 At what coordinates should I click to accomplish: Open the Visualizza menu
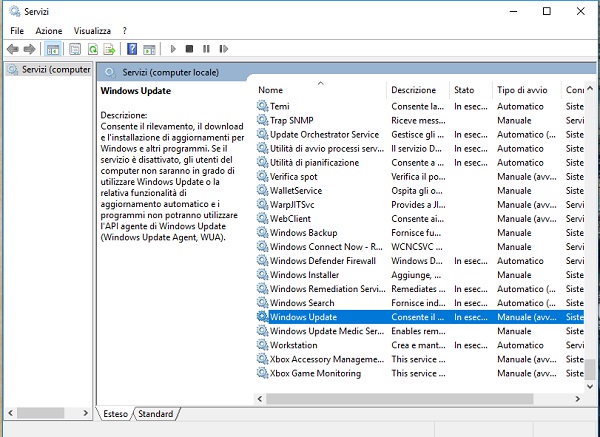92,31
